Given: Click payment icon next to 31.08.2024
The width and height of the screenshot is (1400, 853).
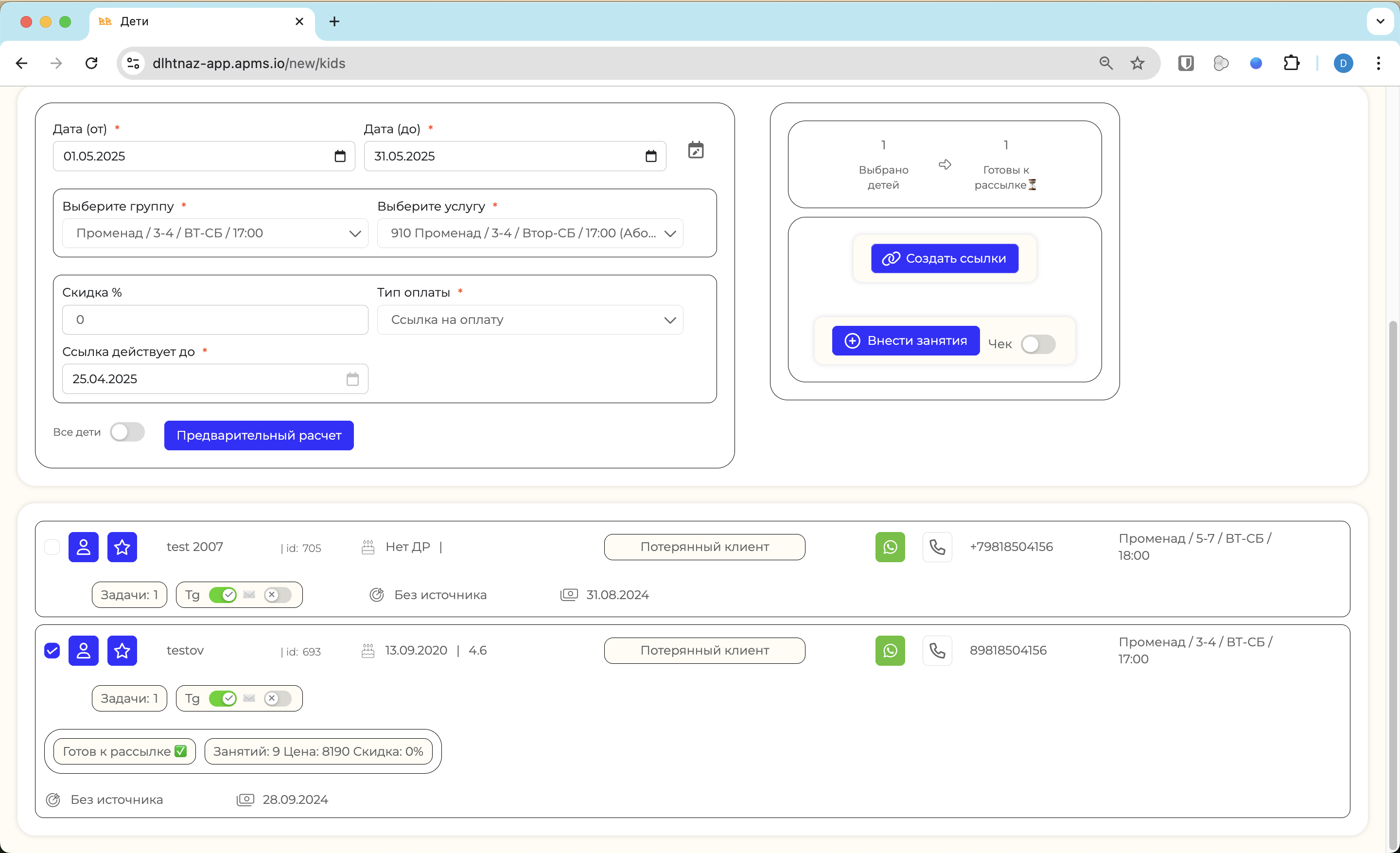Looking at the screenshot, I should coord(569,594).
